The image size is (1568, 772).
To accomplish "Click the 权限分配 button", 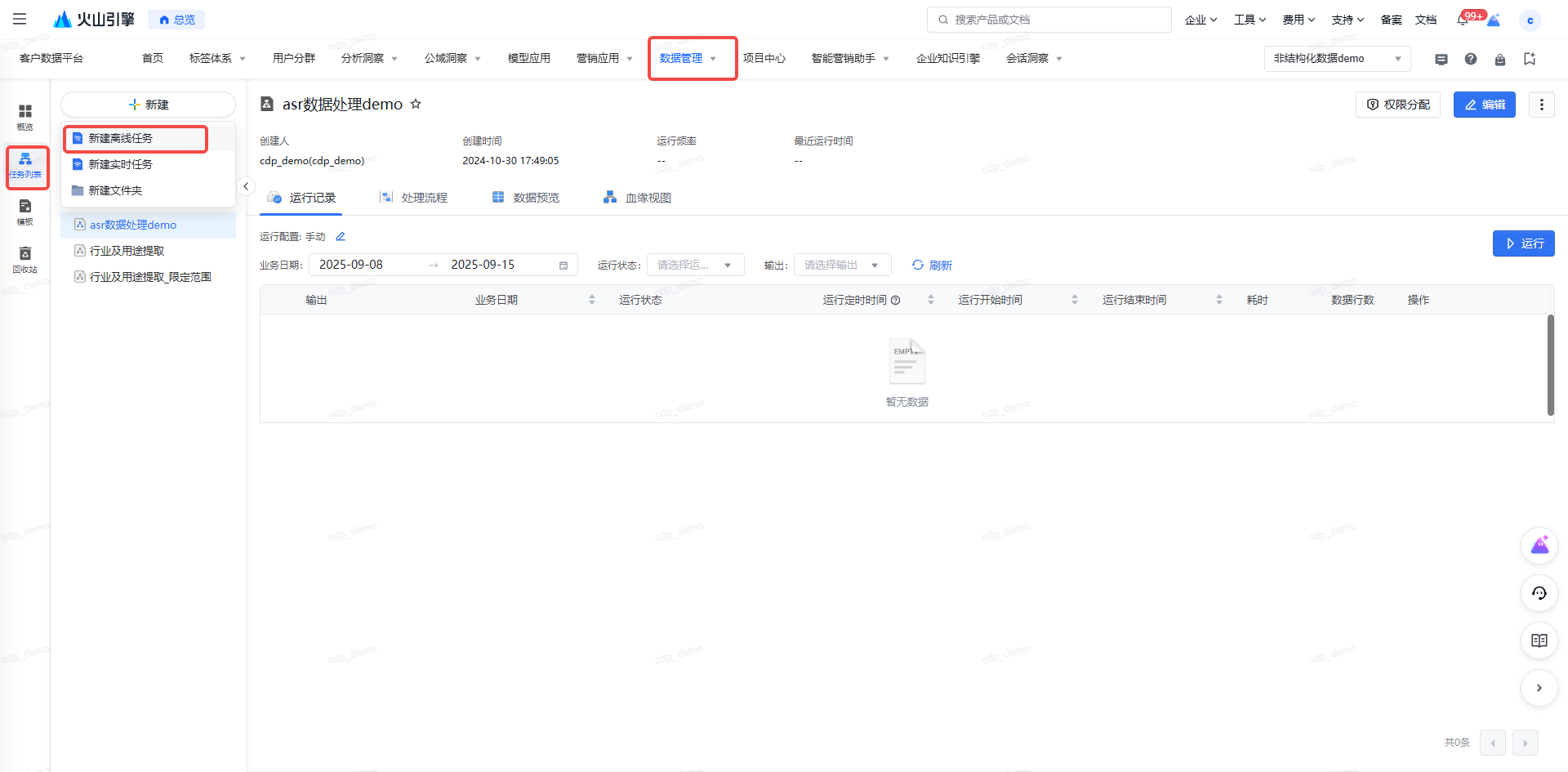I will [x=1398, y=105].
